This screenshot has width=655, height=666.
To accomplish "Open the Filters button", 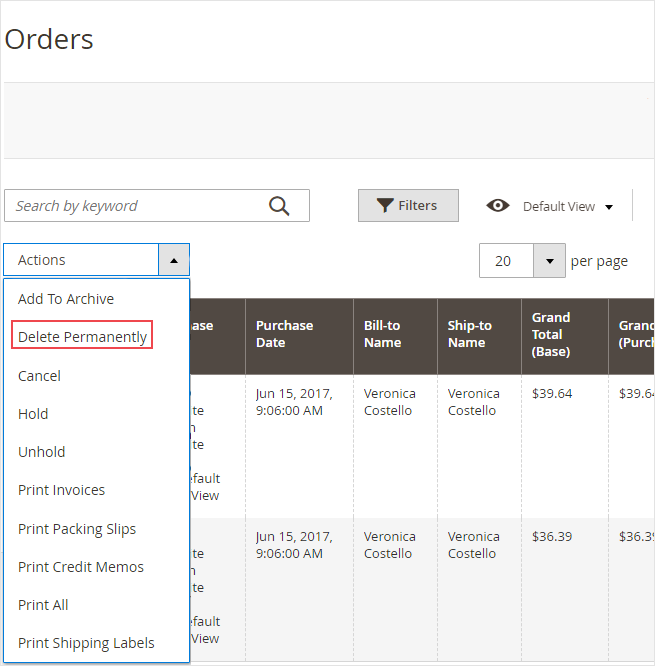I will pyautogui.click(x=408, y=206).
